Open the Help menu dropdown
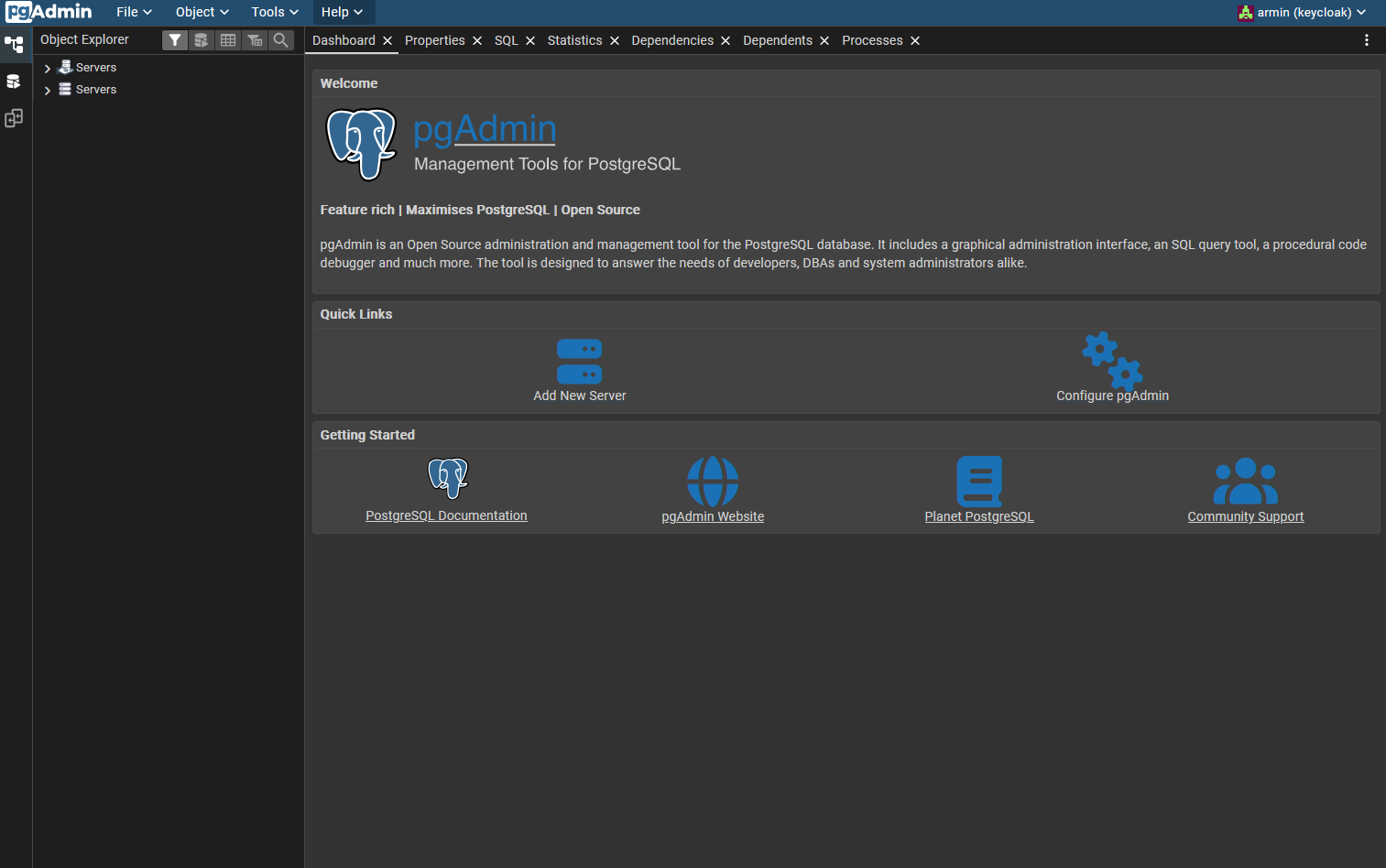 342,12
